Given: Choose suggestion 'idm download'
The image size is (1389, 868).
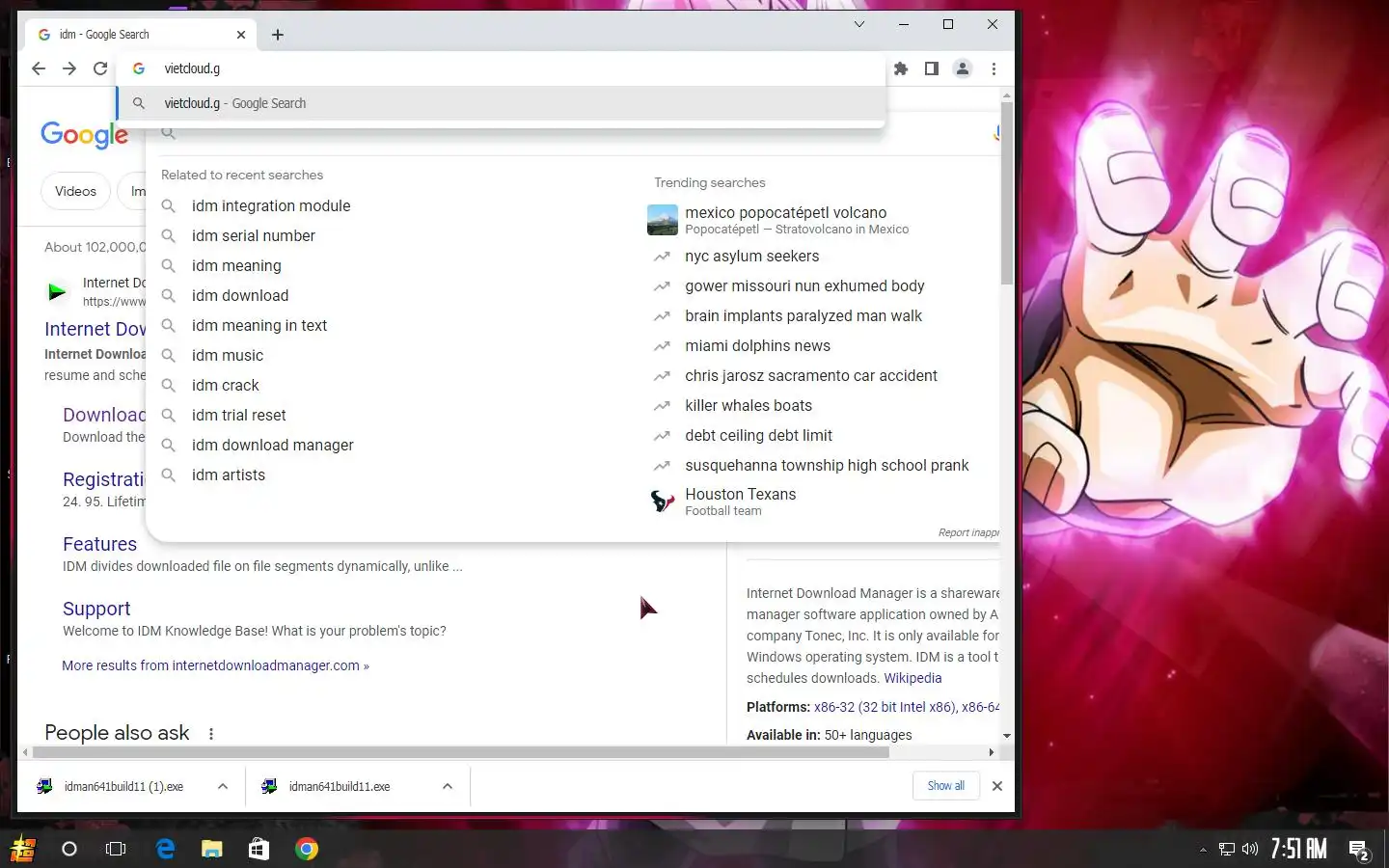Looking at the screenshot, I should point(240,295).
